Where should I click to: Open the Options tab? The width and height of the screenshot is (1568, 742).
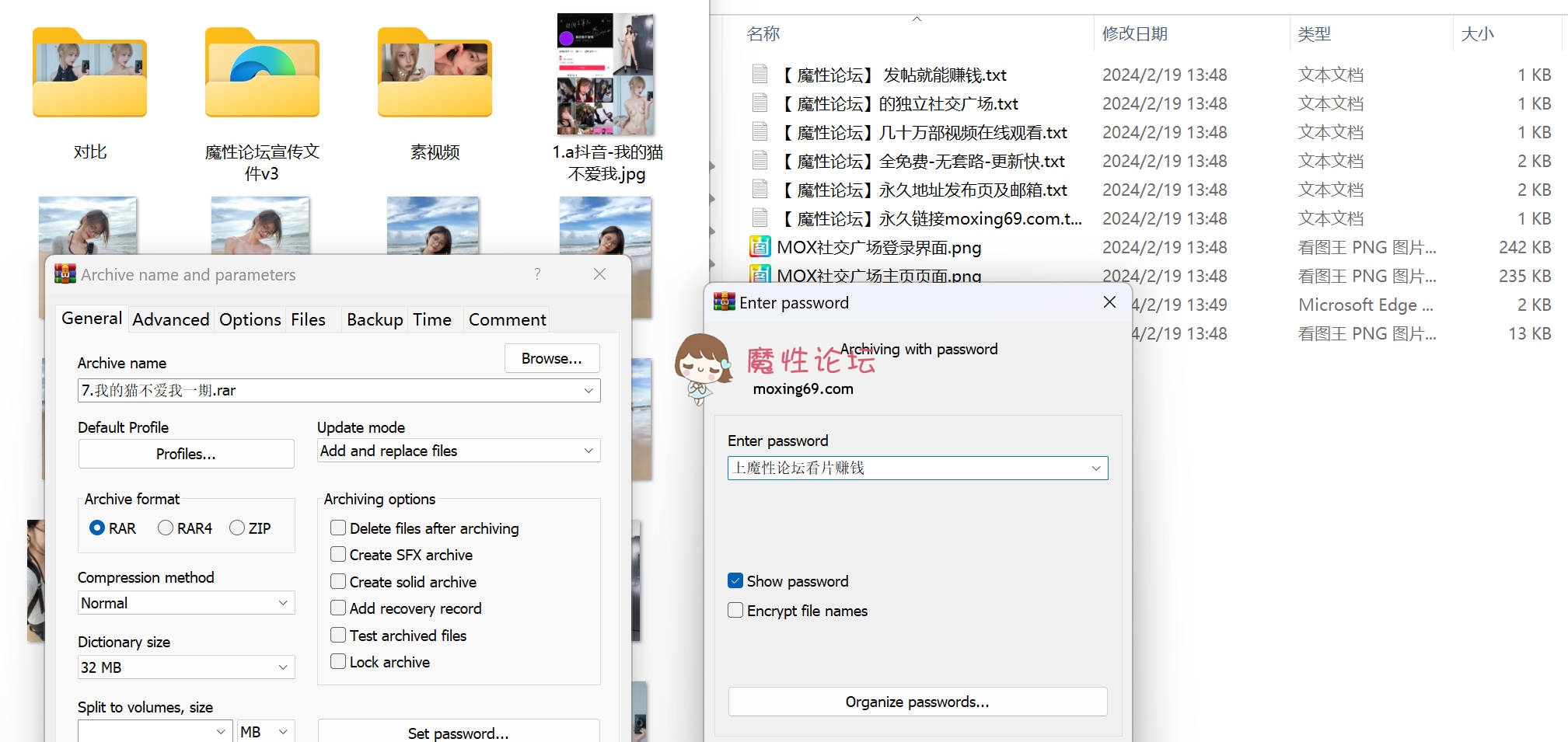point(250,319)
